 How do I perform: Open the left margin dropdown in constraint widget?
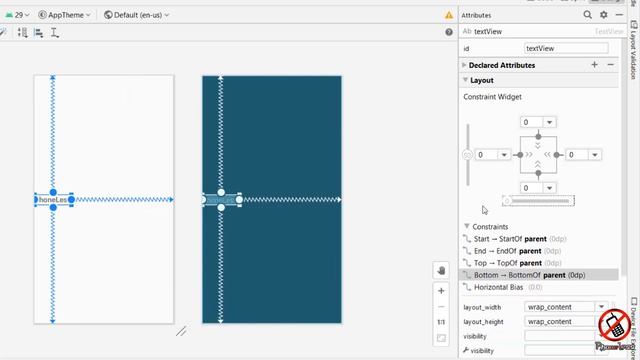[x=504, y=155]
